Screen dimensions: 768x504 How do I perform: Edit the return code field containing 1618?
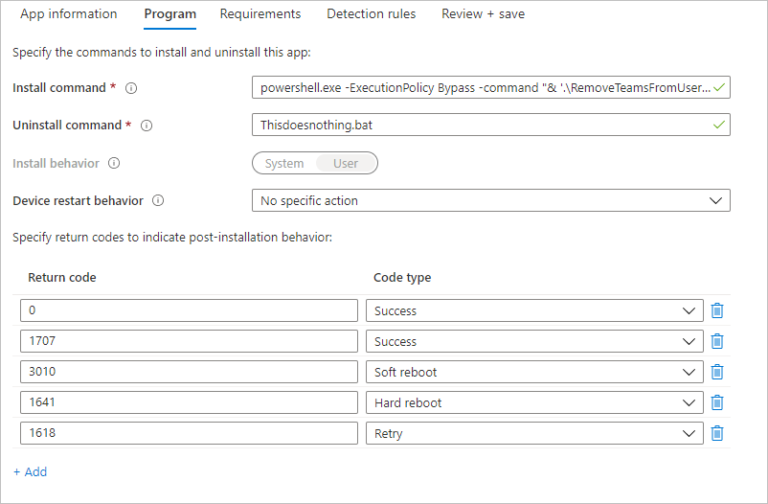[189, 433]
